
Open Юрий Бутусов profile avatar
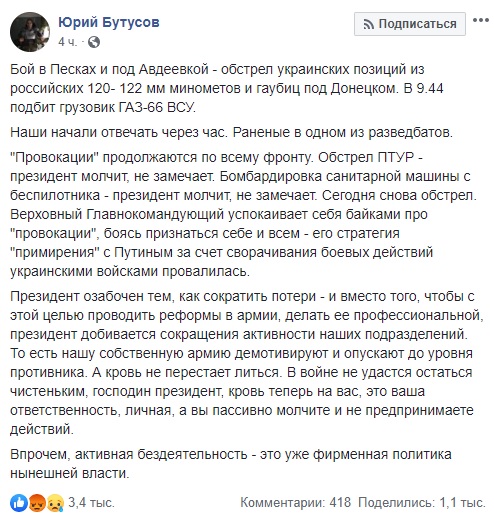30,32
